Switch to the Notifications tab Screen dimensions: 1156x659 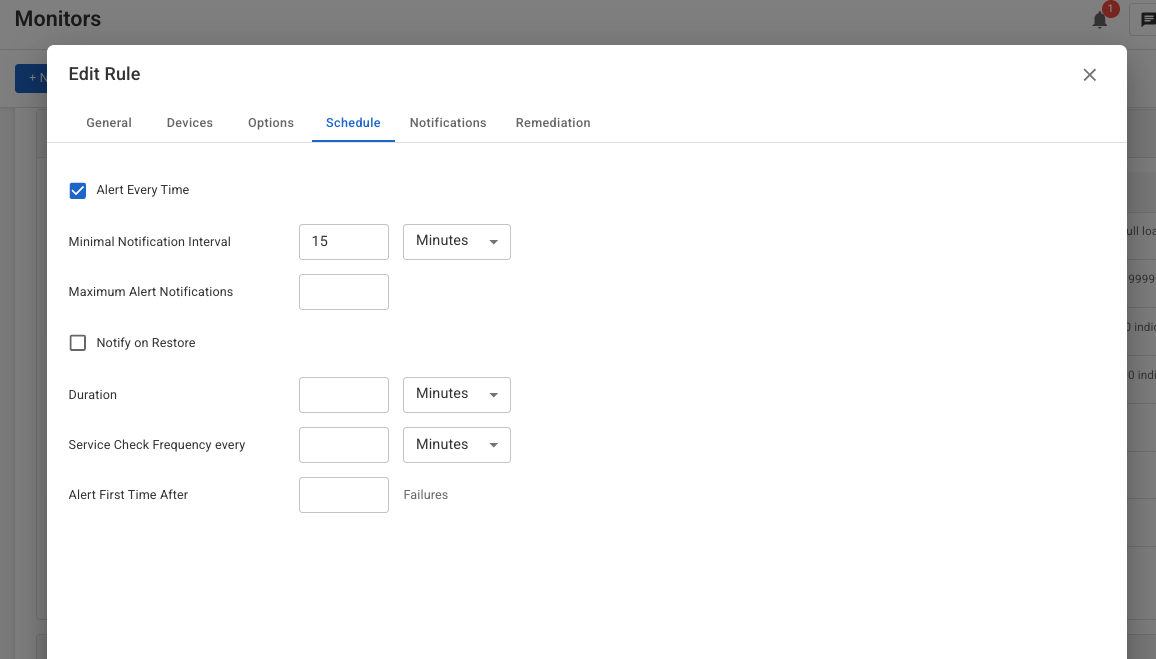448,122
